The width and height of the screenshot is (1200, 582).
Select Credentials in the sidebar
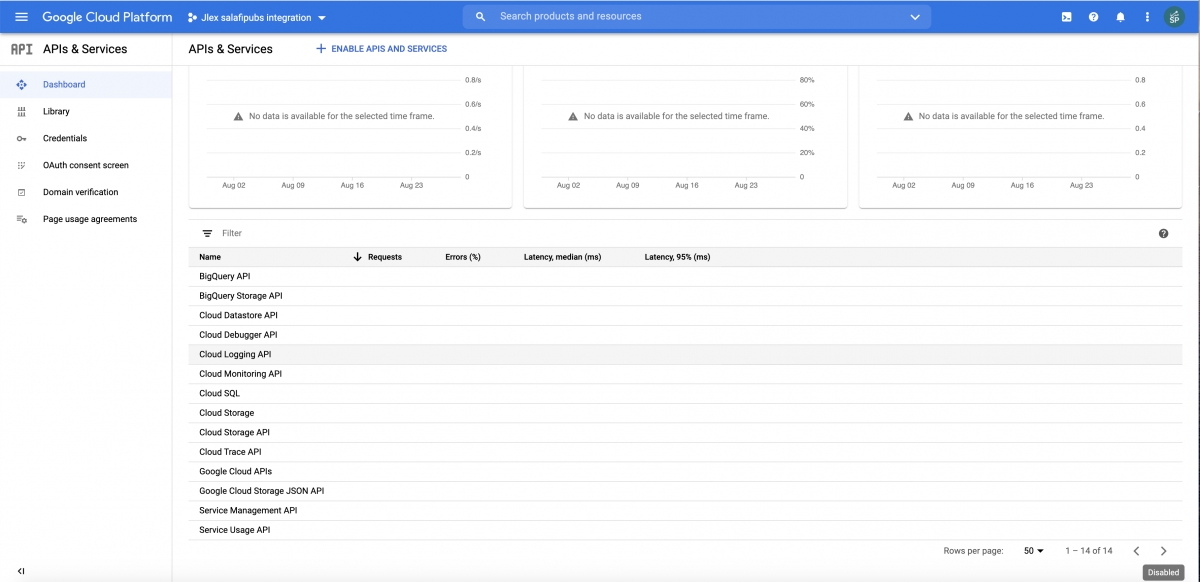coord(64,139)
